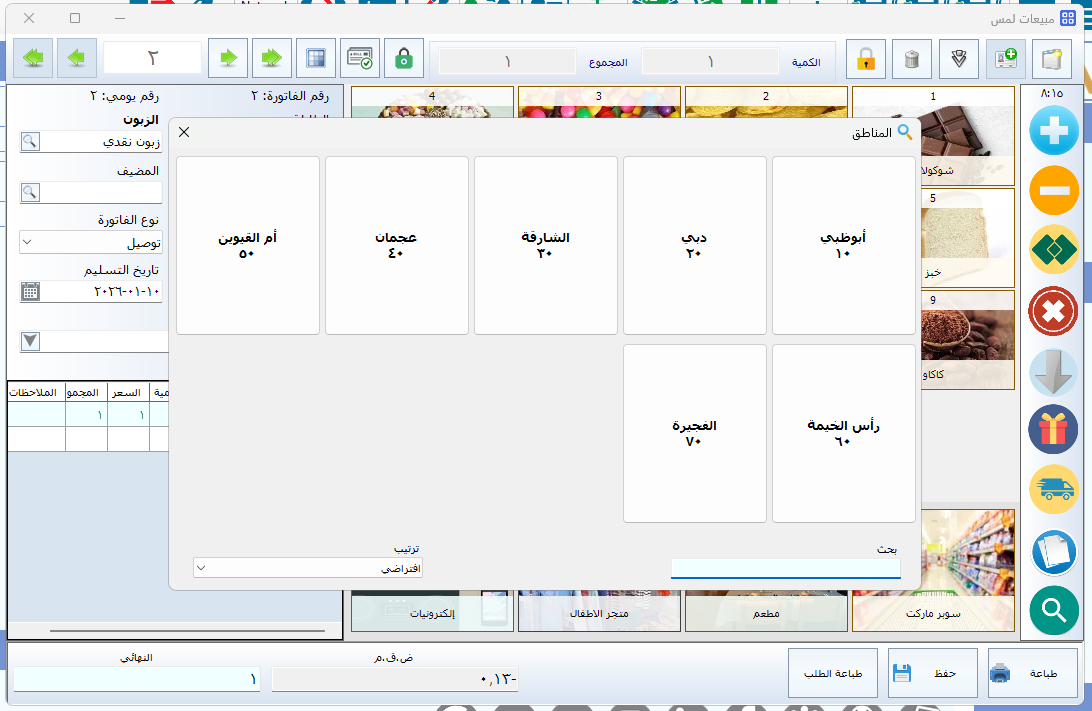The width and height of the screenshot is (1092, 711).
Task: Open the delivery date calendar picker
Action: tap(30, 291)
